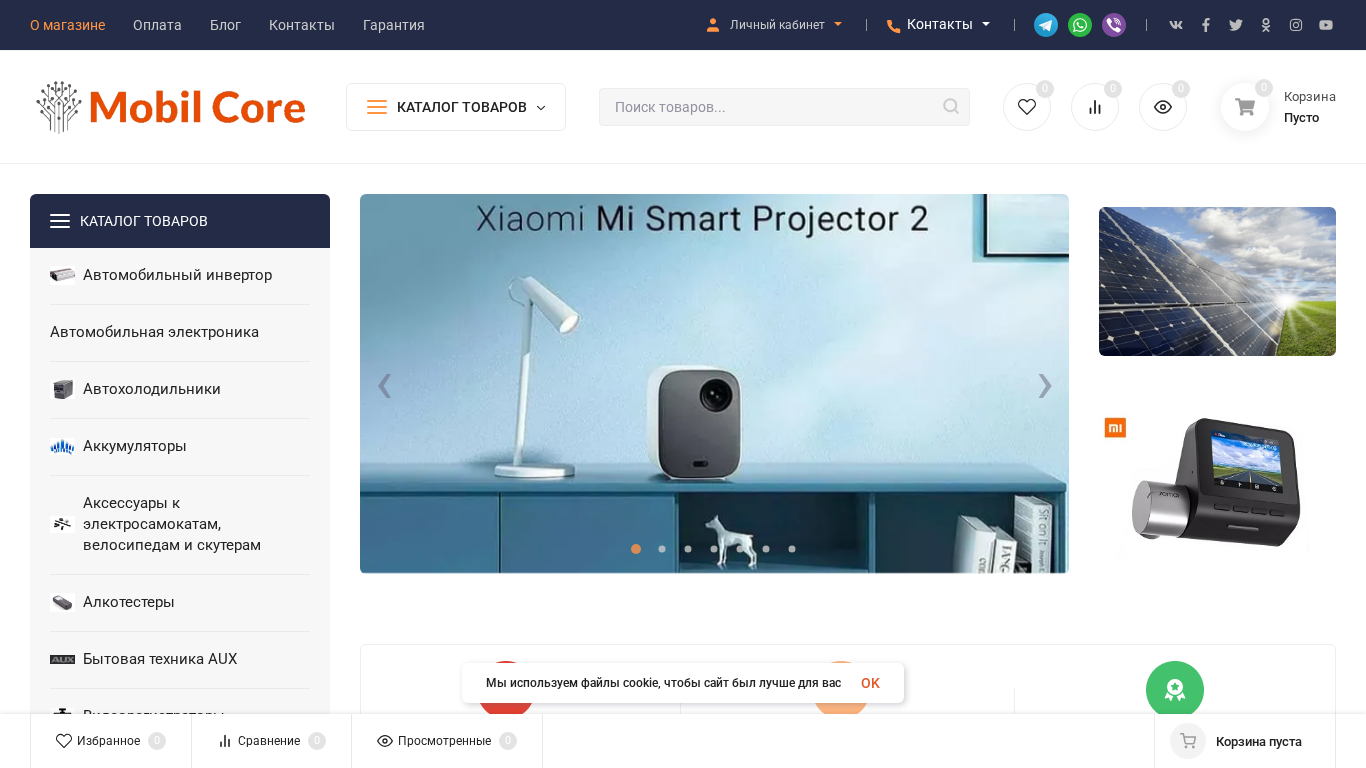Open the Гарантия page
Screen dimensions: 1366x768
[x=394, y=25]
